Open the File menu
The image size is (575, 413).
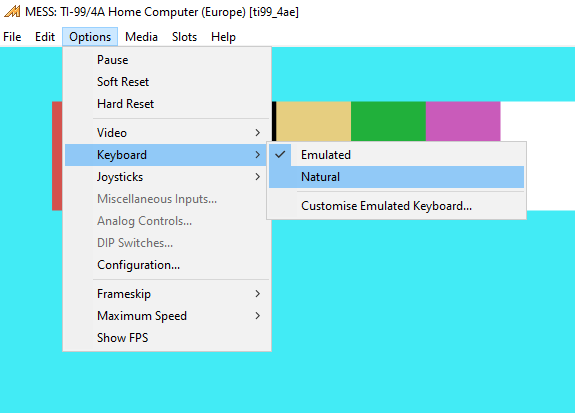click(12, 37)
